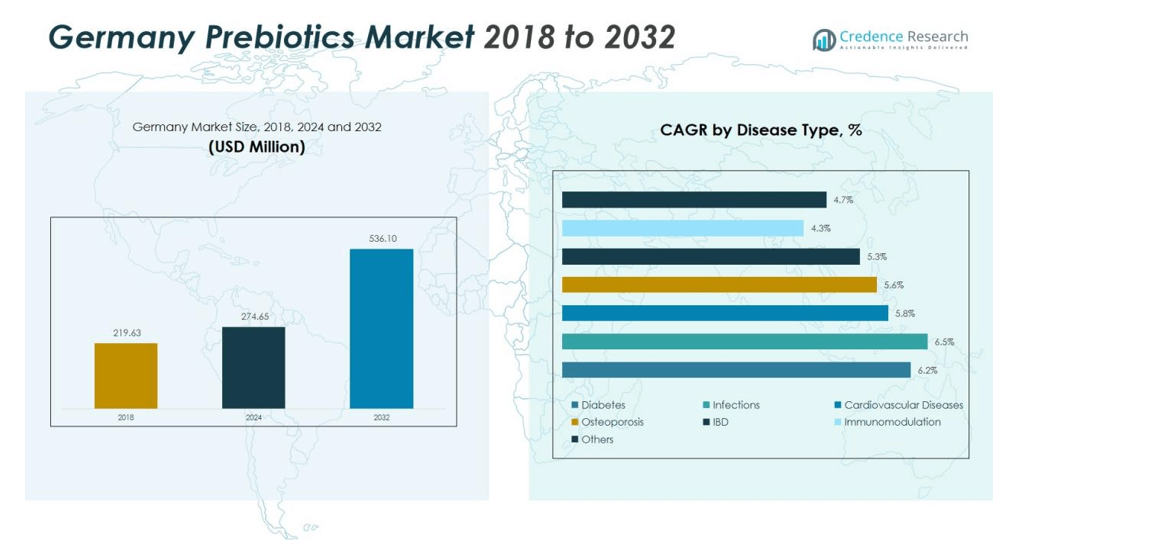Screen dimensions: 1151x540
Task: Click the Others legend color marker
Action: click(575, 439)
